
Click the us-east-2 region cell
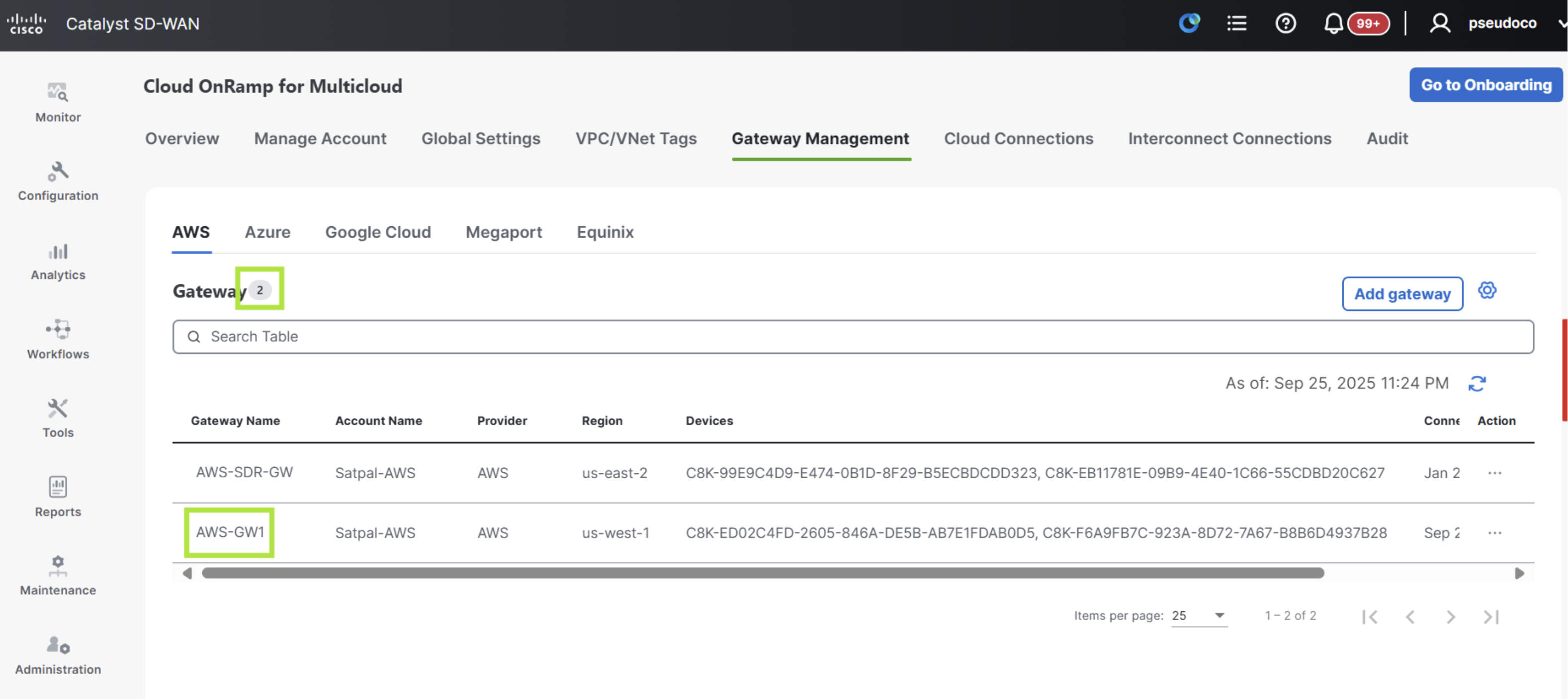(614, 473)
